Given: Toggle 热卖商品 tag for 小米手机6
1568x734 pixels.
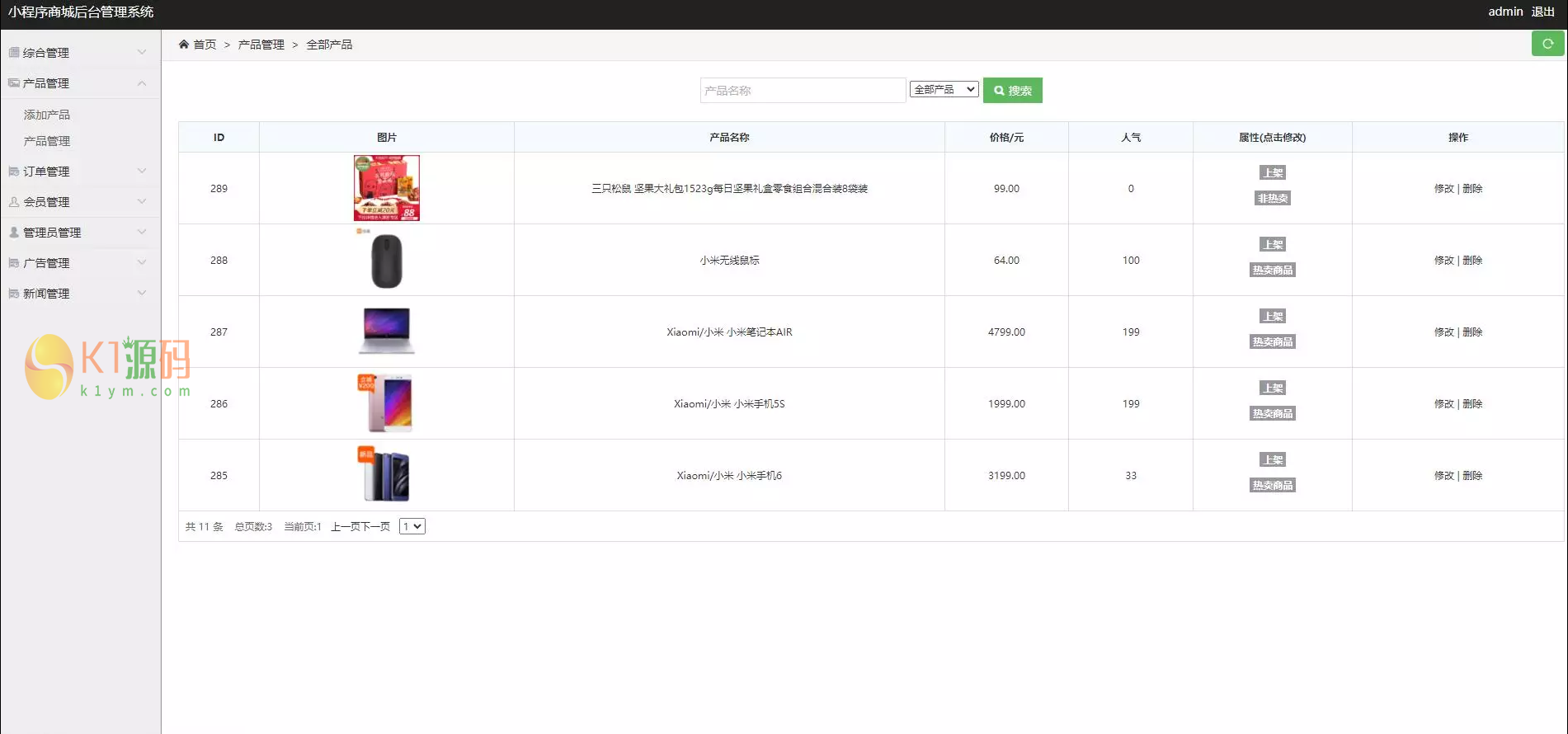Looking at the screenshot, I should pos(1273,486).
